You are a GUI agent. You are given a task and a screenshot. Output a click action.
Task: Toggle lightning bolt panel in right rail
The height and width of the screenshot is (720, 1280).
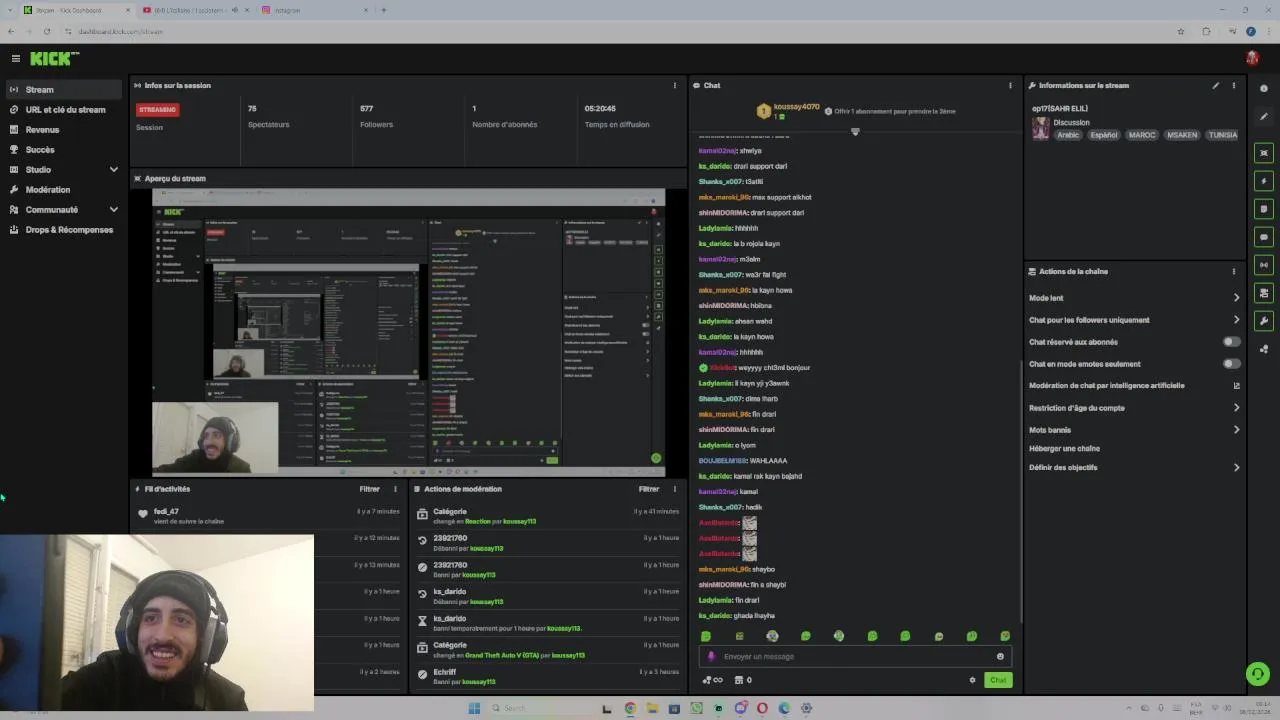coord(1264,181)
